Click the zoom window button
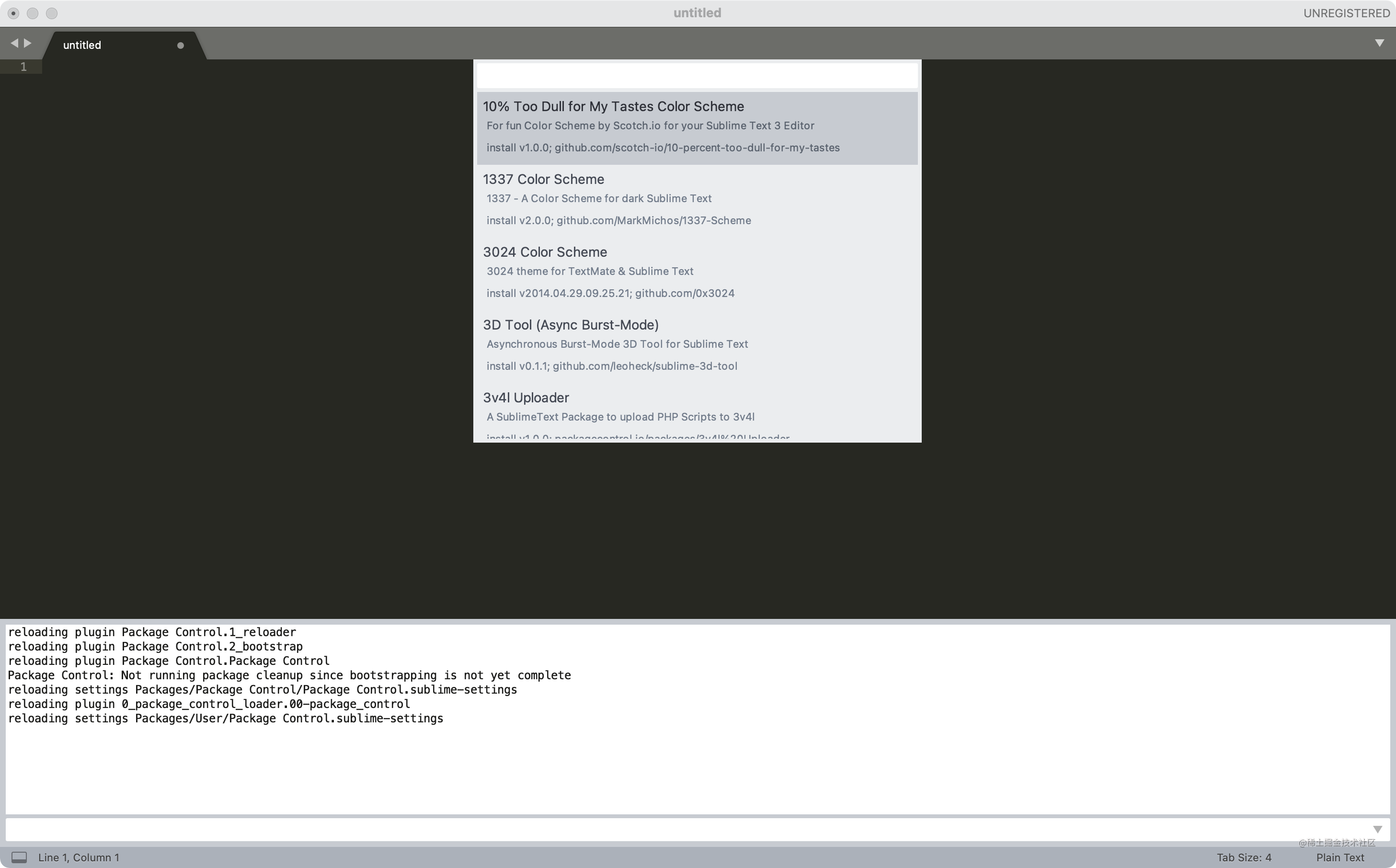This screenshot has width=1396, height=868. (x=52, y=13)
